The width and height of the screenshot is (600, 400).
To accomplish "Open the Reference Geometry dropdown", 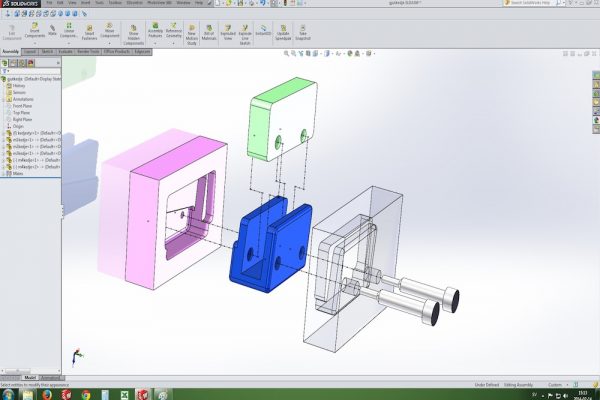I will click(173, 32).
